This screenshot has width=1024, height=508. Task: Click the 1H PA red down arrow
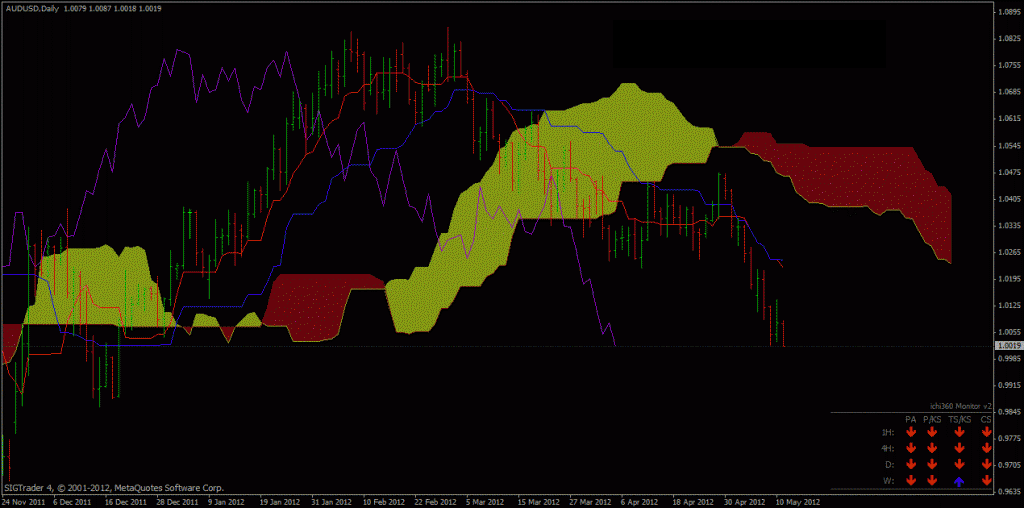pyautogui.click(x=911, y=432)
